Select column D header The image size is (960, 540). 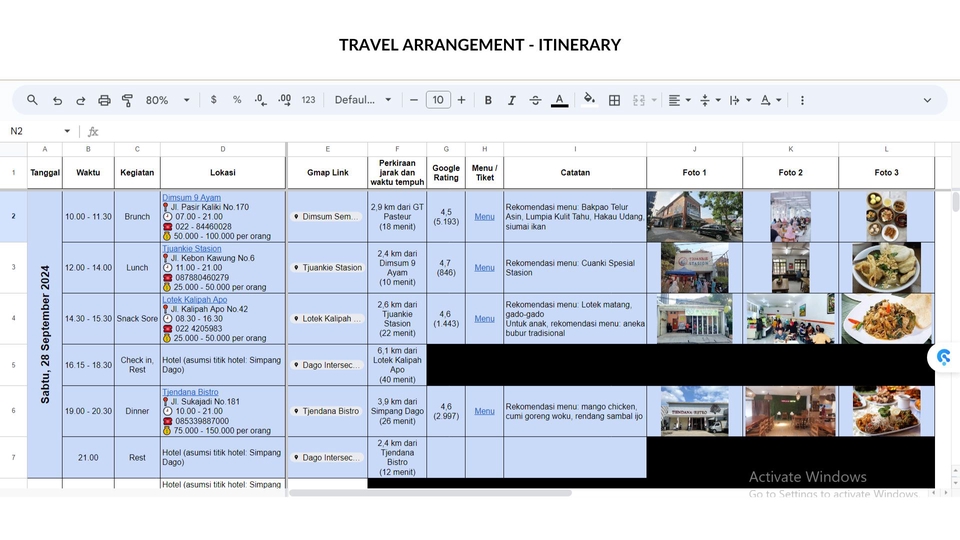223,149
